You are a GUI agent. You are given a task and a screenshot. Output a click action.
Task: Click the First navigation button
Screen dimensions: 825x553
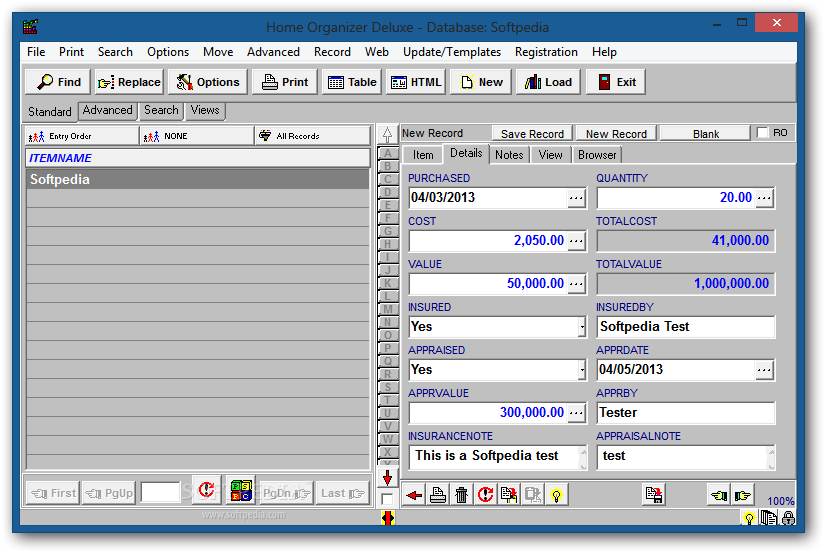coord(53,494)
